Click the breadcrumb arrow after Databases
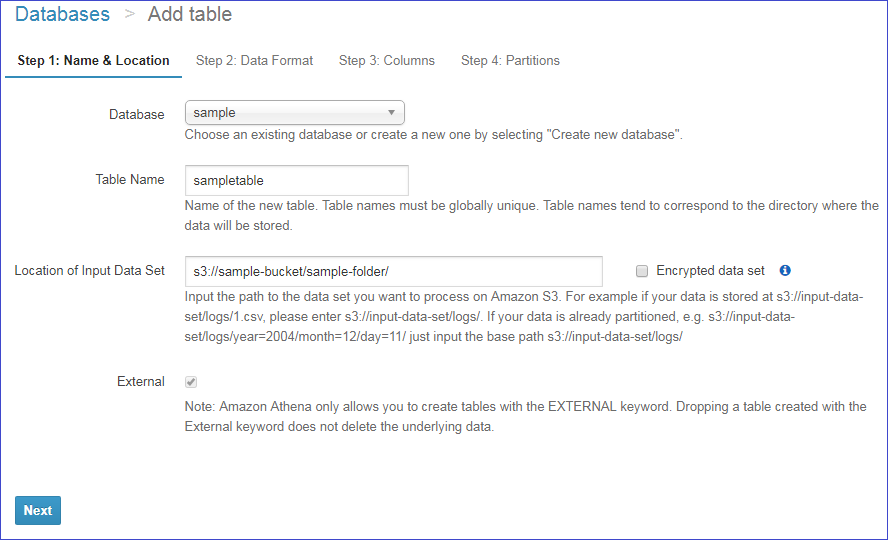888x540 pixels. click(x=129, y=15)
